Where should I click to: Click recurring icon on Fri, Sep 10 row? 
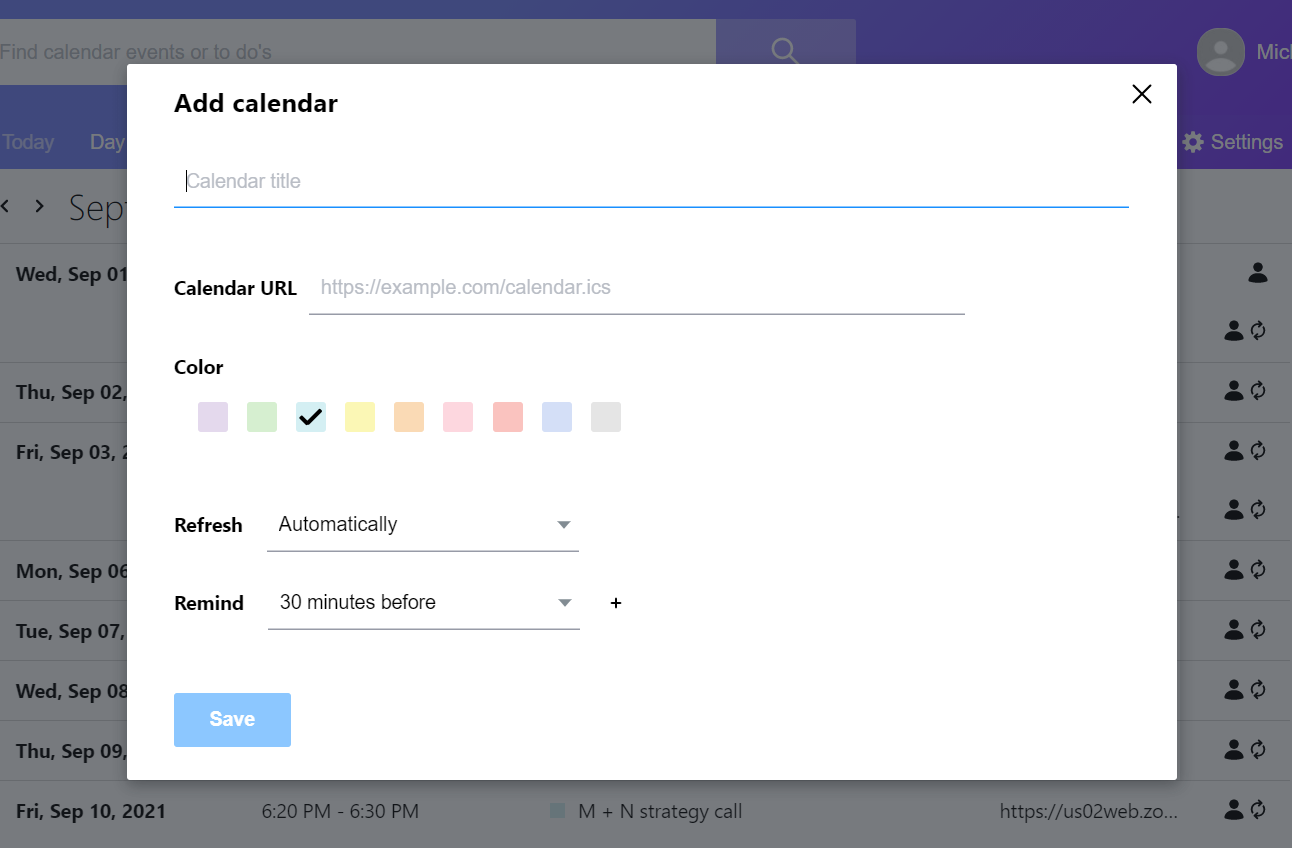(x=1259, y=810)
